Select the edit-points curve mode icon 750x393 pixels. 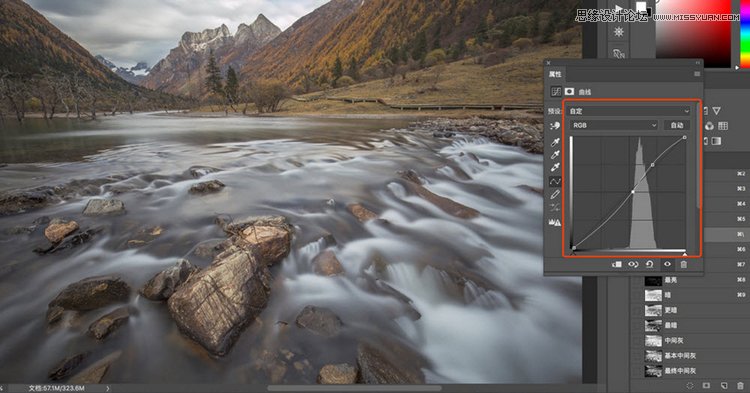[x=555, y=182]
